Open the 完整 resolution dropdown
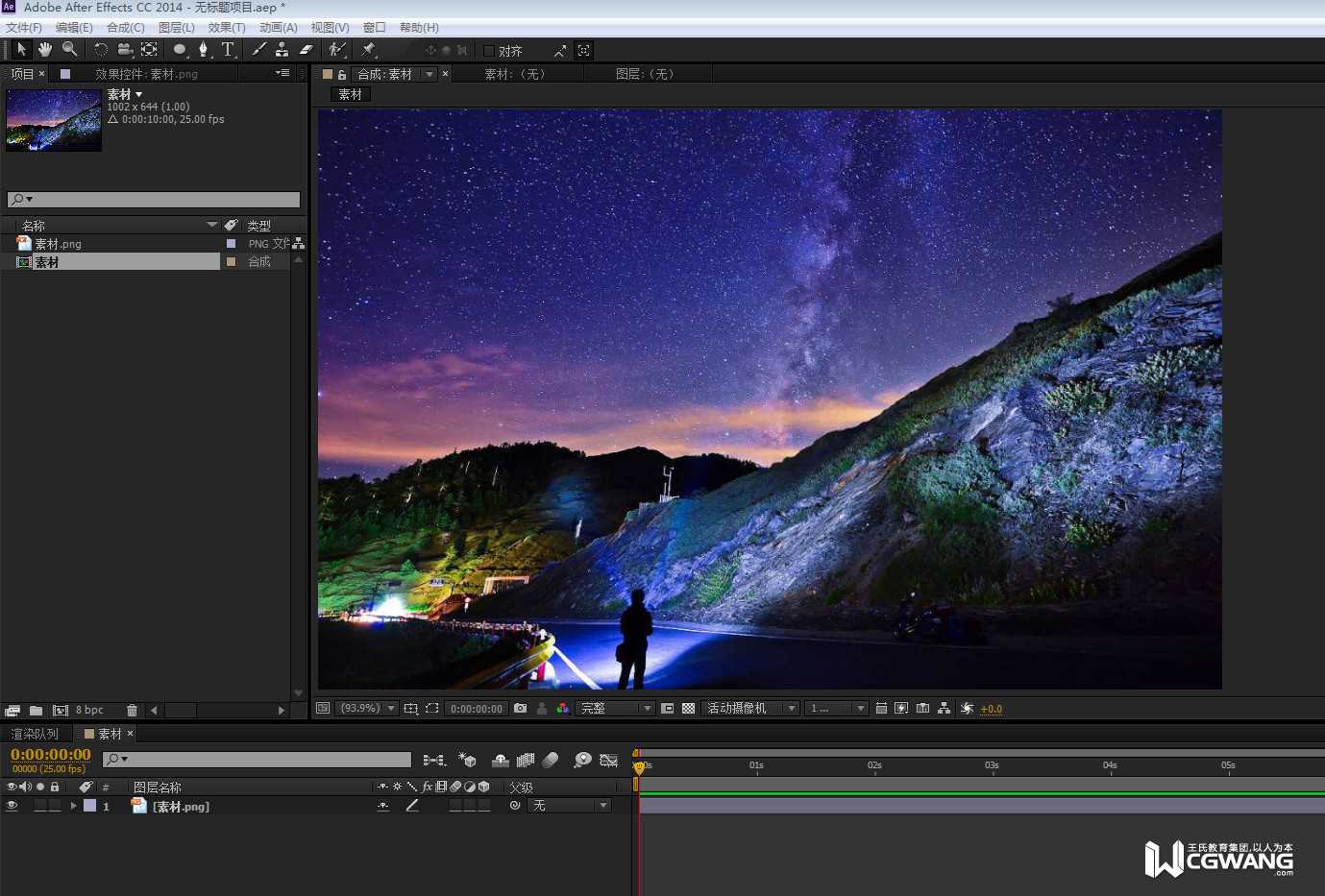Screen dimensions: 1325x896 (x=615, y=708)
